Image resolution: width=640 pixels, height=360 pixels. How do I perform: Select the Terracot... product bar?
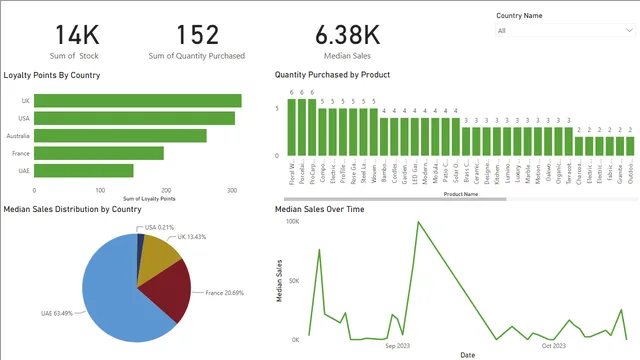569,142
